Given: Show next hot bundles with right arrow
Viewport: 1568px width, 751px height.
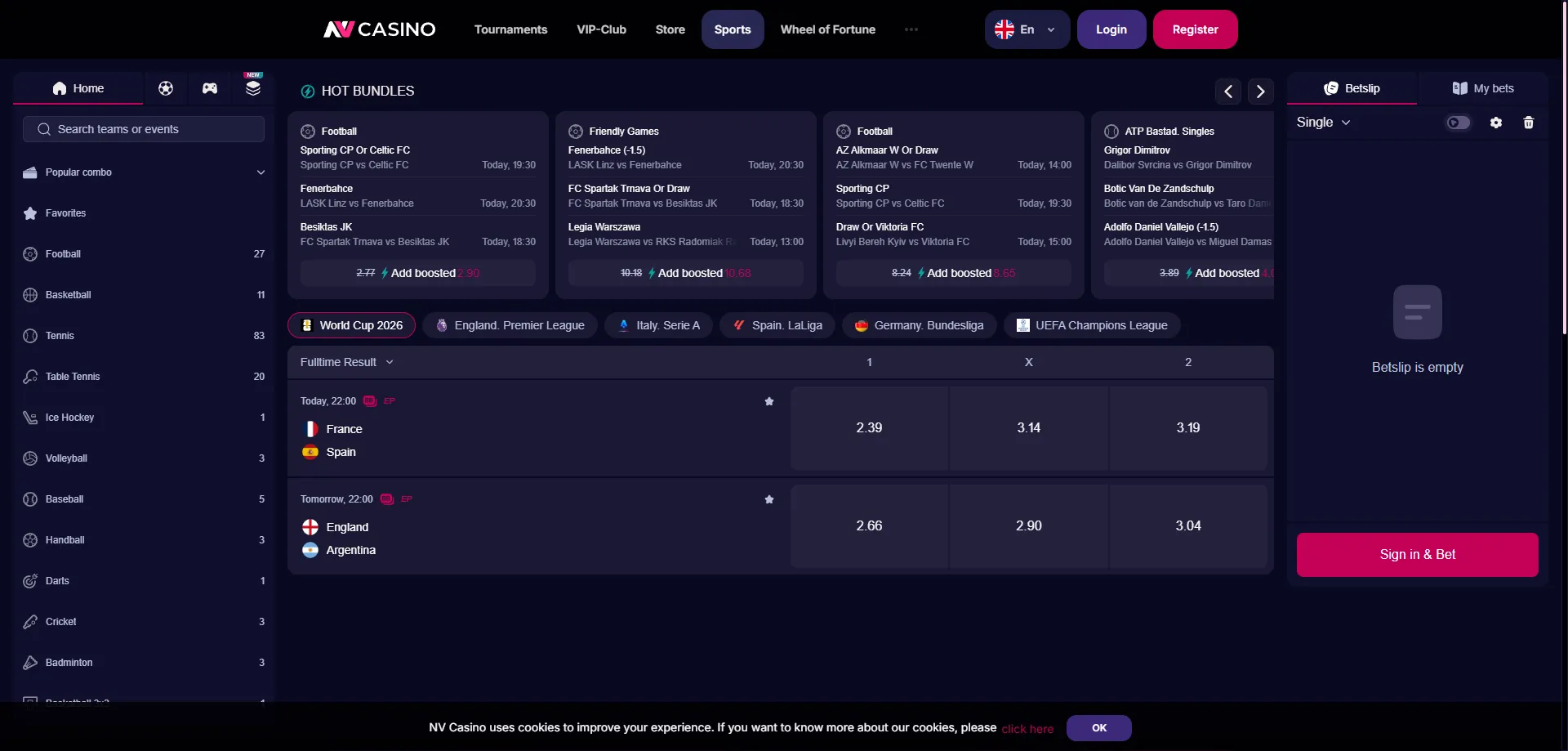Looking at the screenshot, I should pyautogui.click(x=1261, y=92).
